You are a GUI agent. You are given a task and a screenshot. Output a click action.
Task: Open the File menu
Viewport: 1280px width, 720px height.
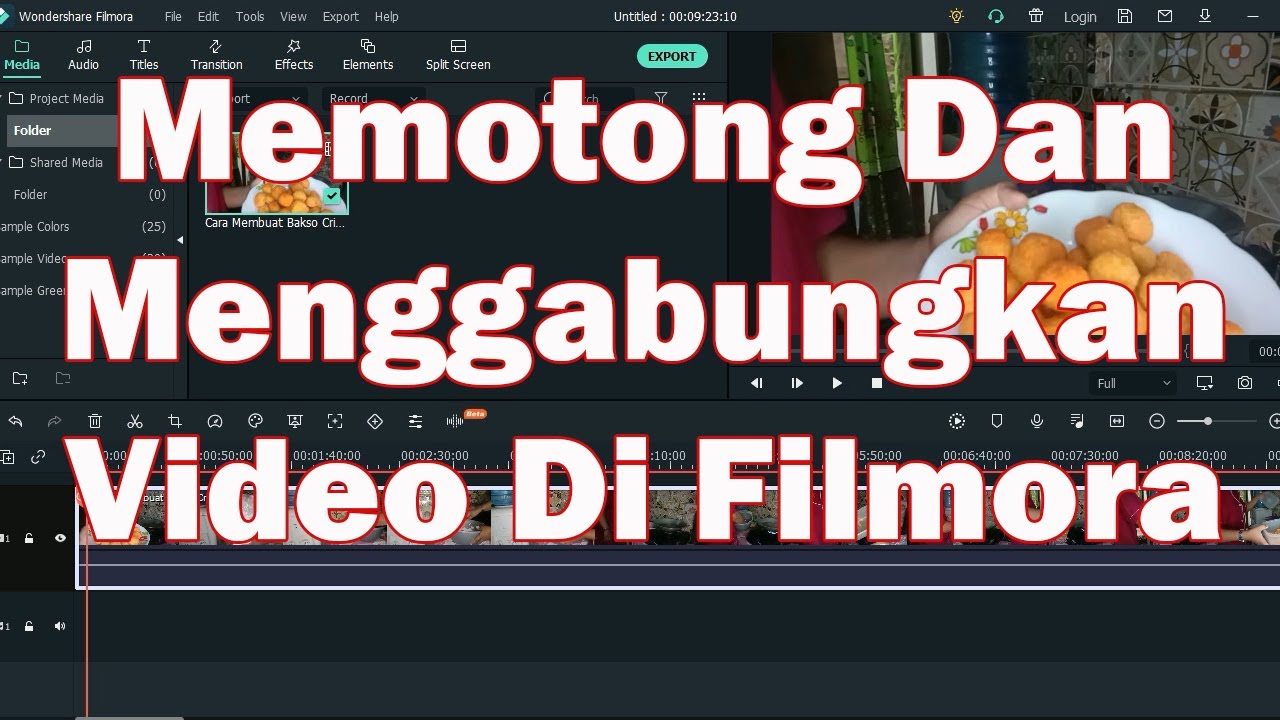tap(173, 16)
